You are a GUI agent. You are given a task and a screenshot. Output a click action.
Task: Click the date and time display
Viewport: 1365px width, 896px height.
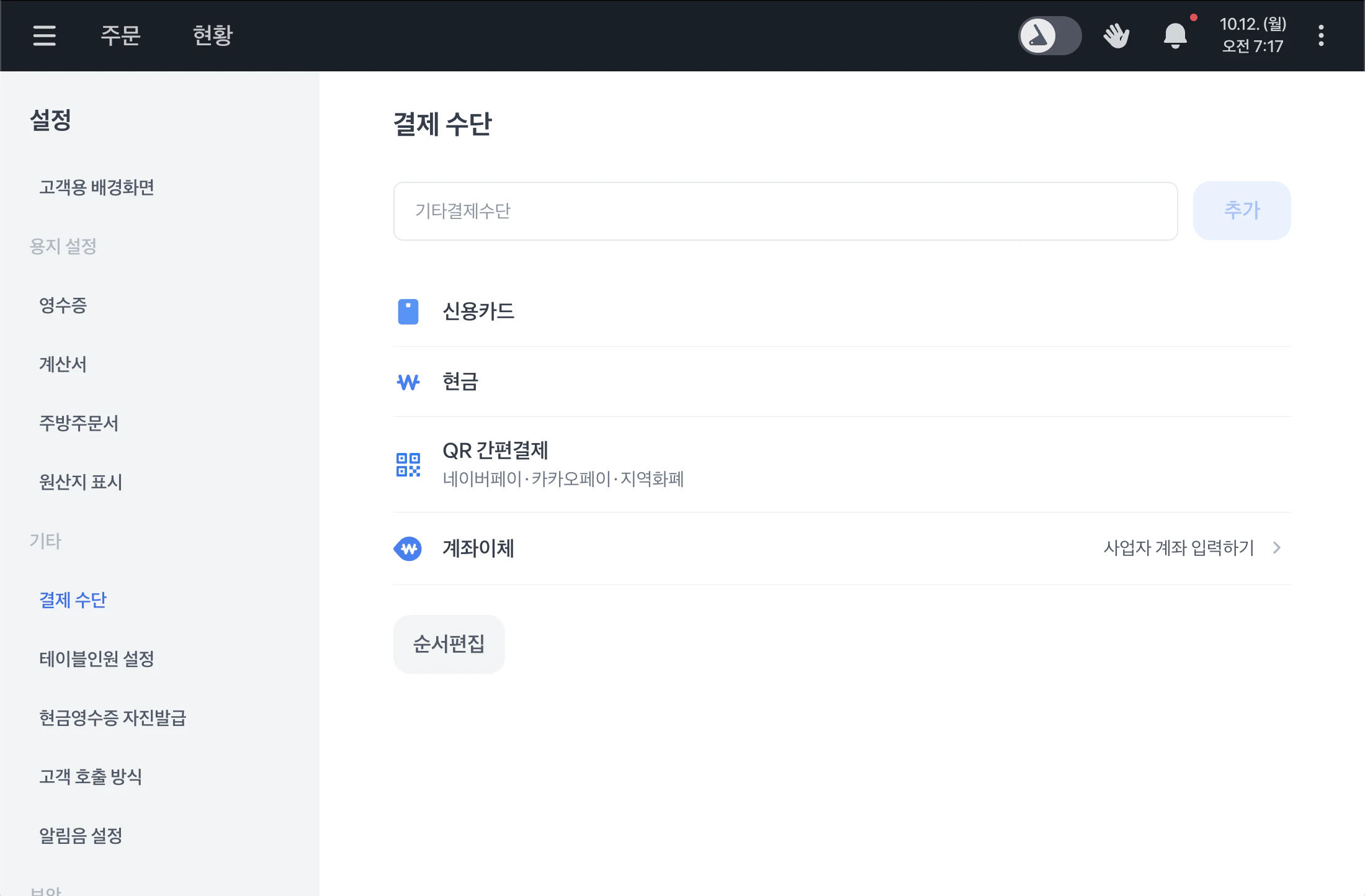point(1253,35)
